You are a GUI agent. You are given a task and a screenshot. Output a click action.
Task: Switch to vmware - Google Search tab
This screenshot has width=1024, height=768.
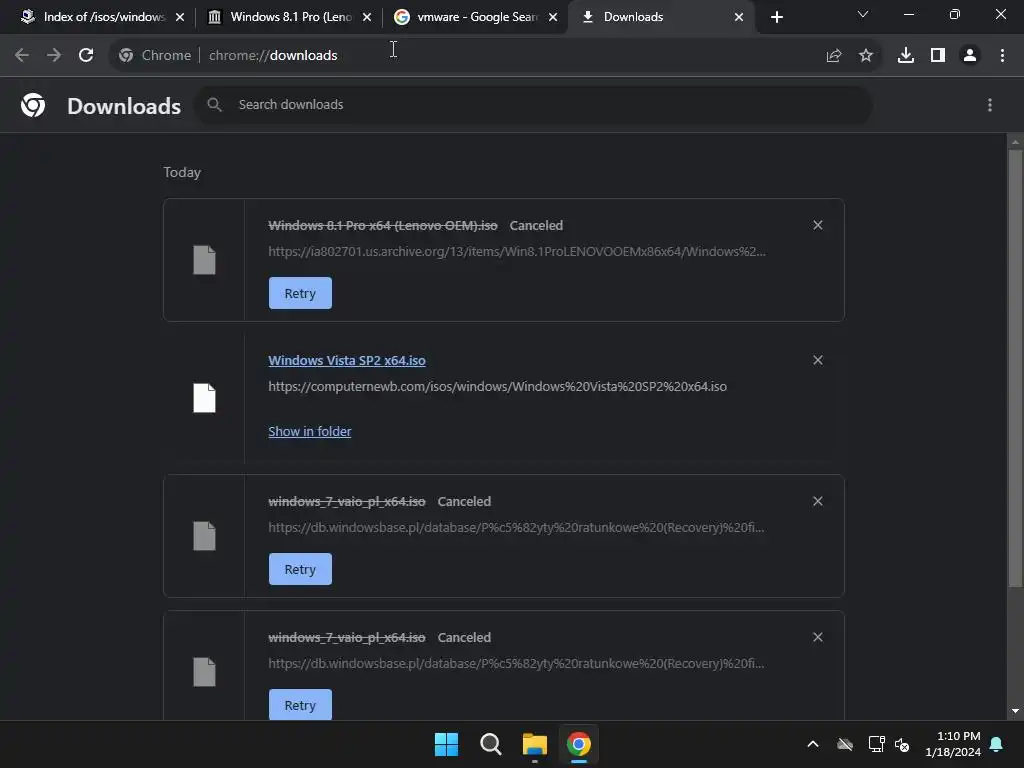[477, 17]
